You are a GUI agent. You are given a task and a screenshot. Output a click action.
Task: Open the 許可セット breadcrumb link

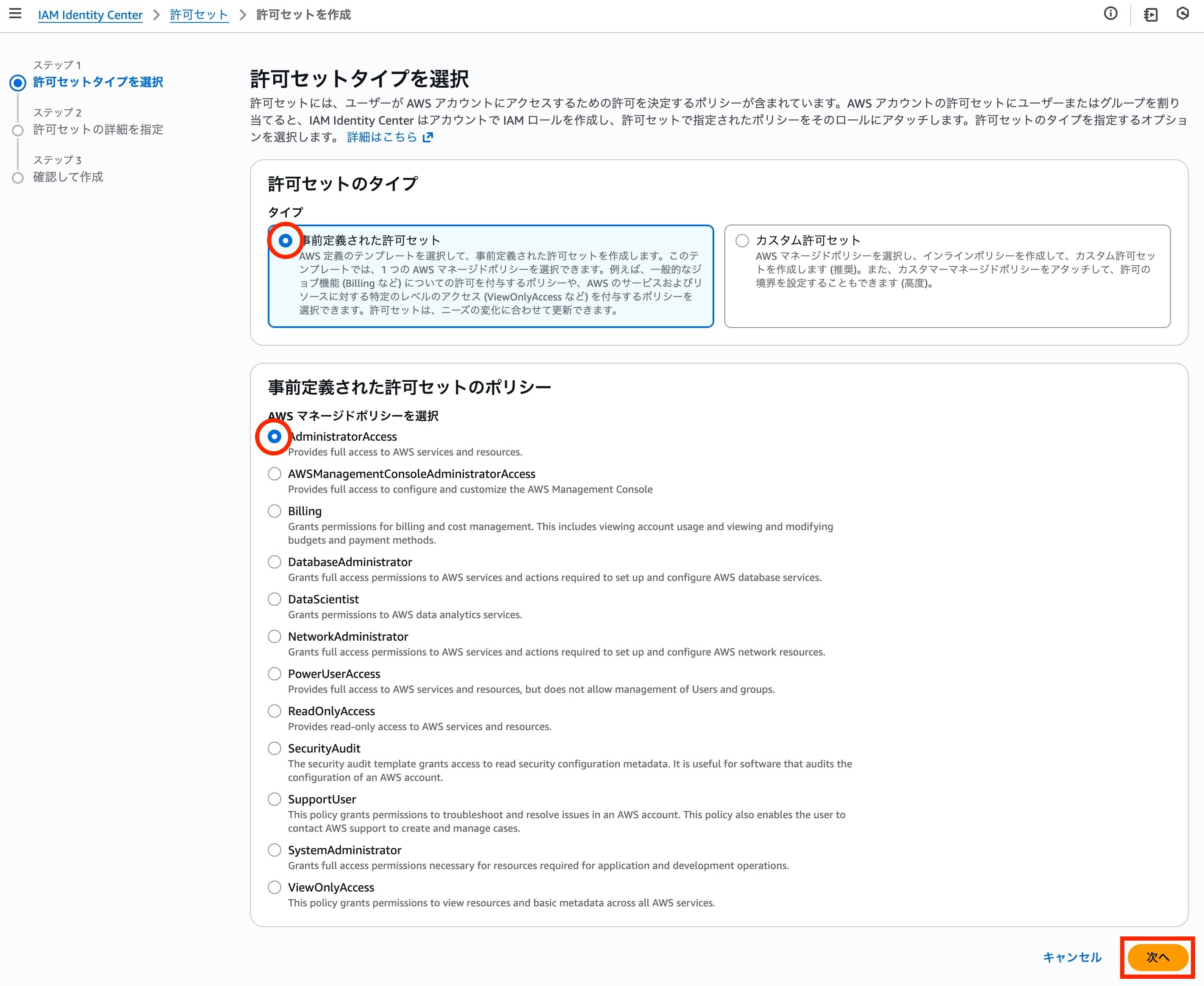[x=199, y=15]
